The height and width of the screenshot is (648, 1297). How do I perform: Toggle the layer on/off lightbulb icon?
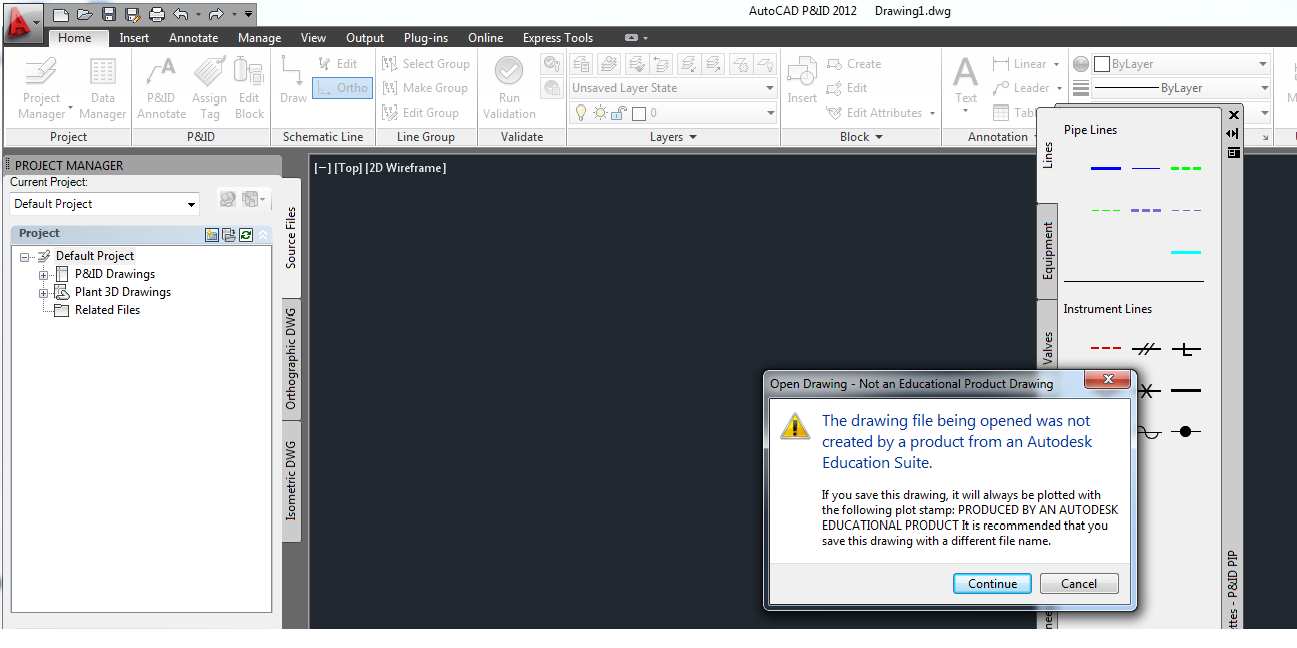(580, 113)
